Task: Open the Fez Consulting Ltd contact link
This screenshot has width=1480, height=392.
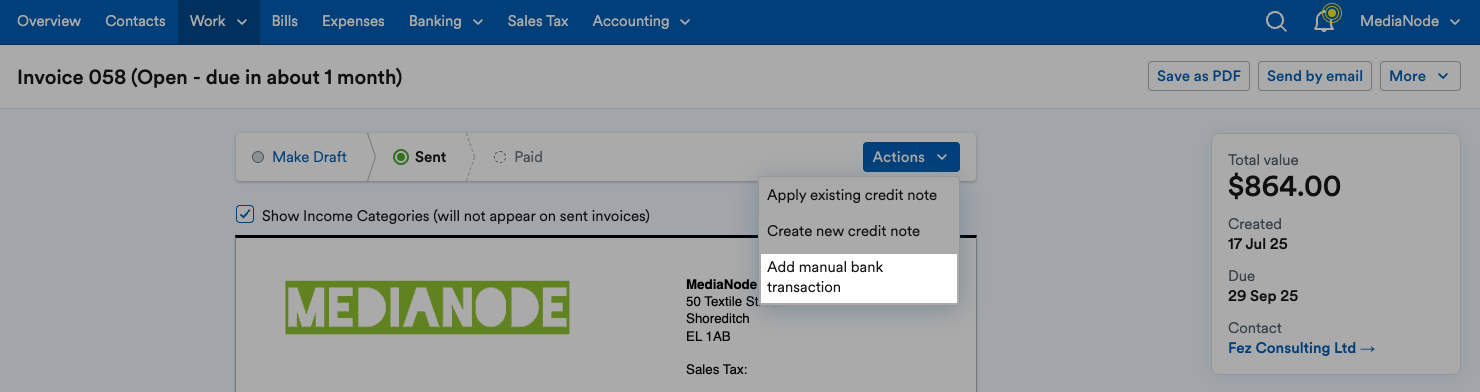Action: point(1302,348)
